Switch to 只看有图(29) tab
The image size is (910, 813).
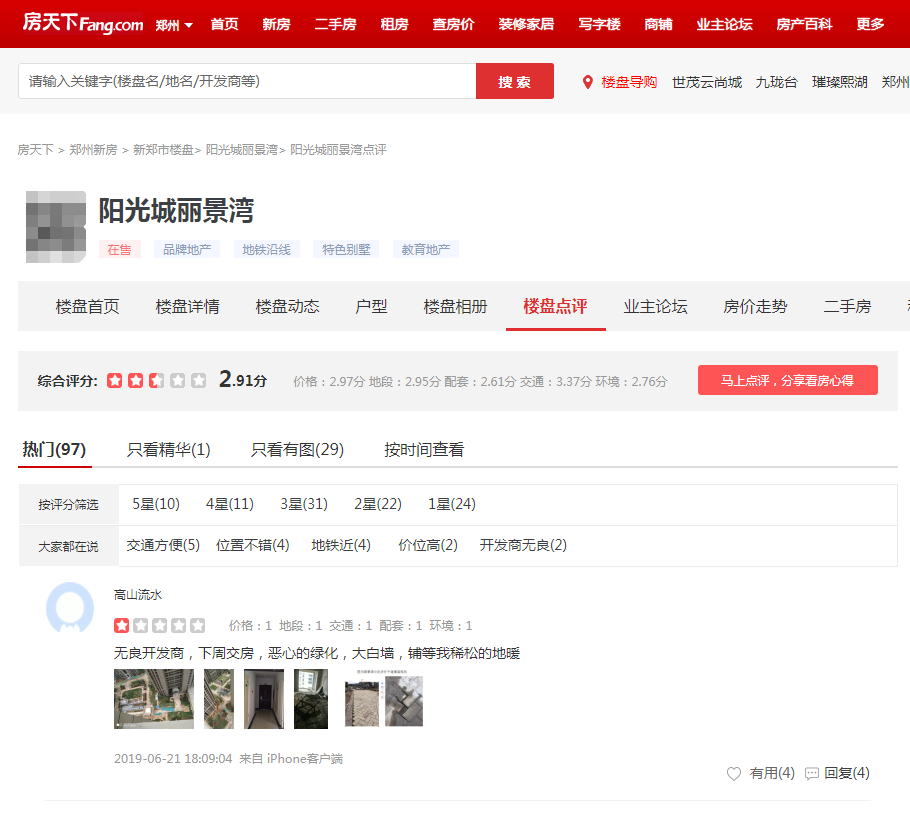tap(297, 450)
